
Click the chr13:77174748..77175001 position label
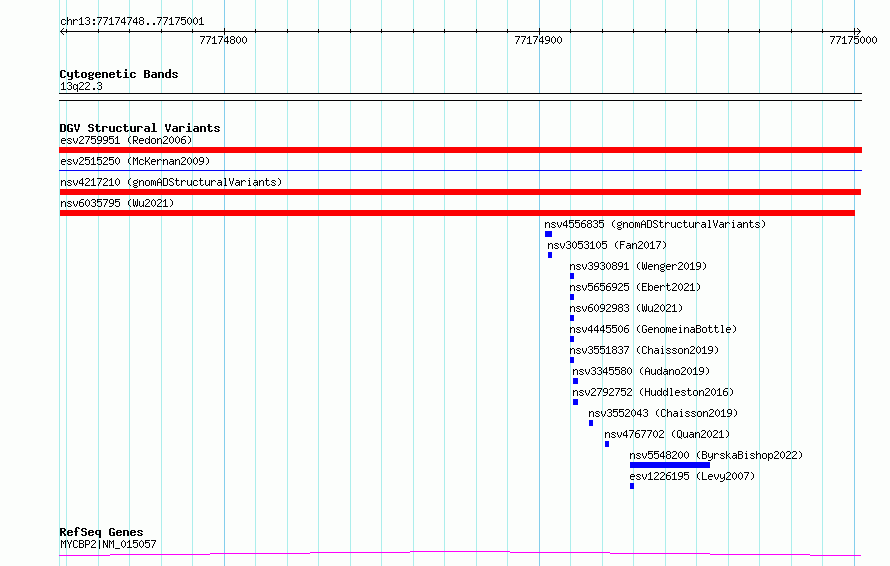(132, 22)
